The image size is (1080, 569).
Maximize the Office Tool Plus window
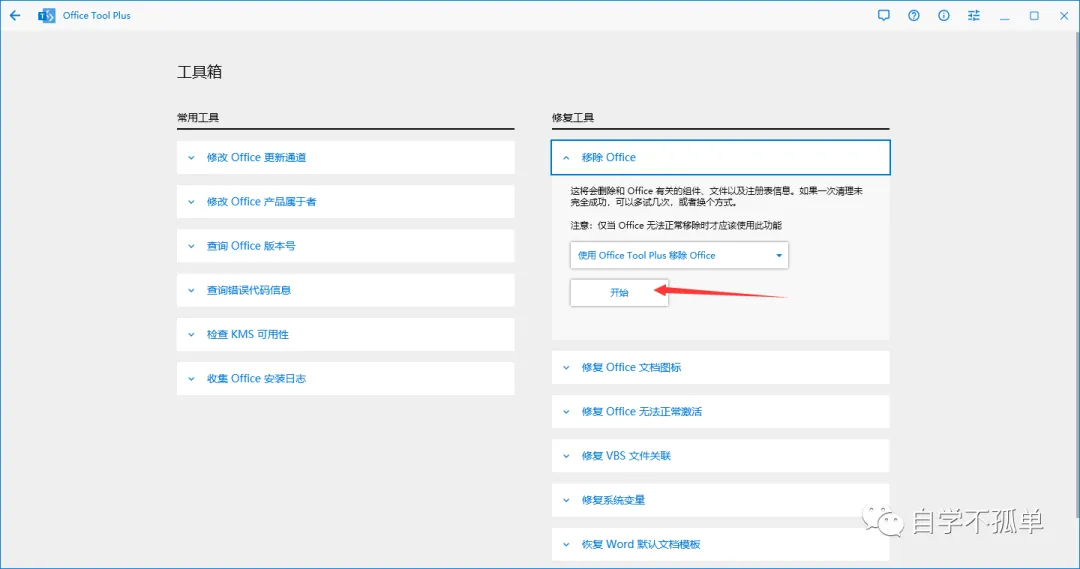click(1034, 15)
